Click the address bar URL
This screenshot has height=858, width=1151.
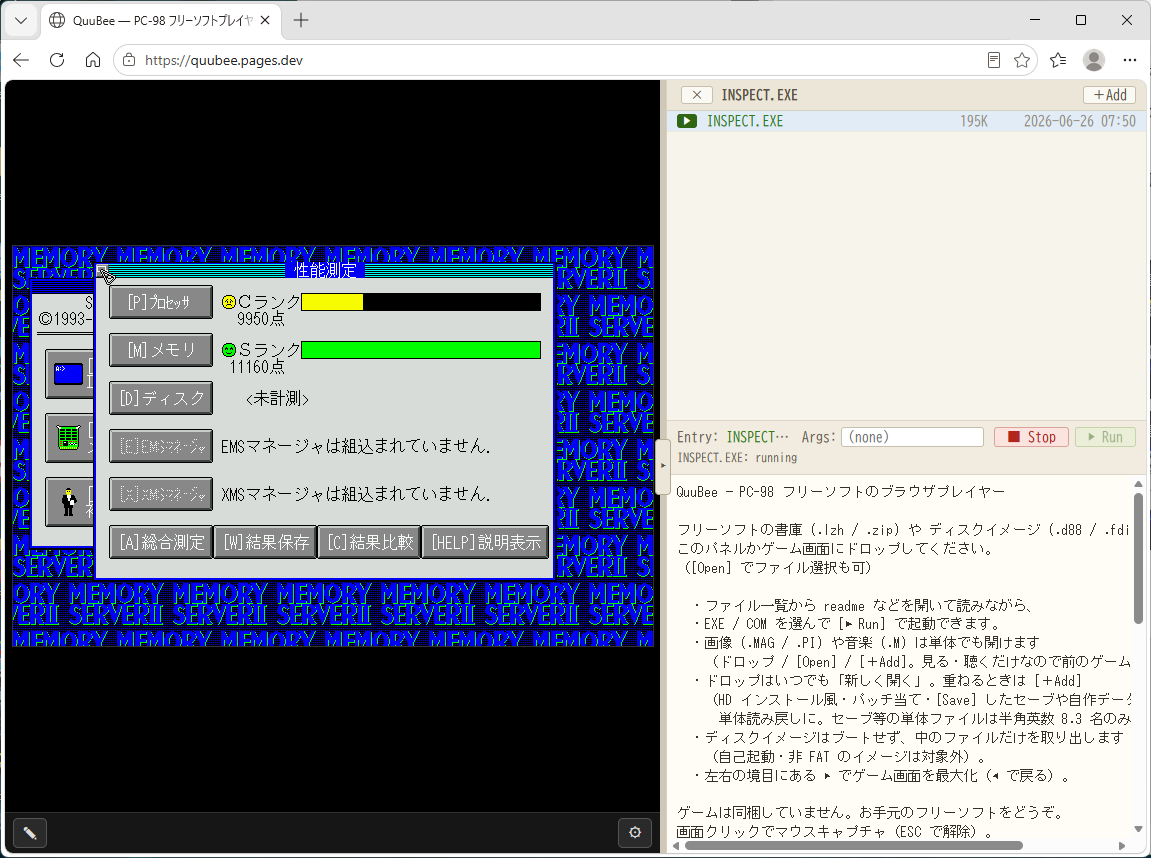point(224,60)
